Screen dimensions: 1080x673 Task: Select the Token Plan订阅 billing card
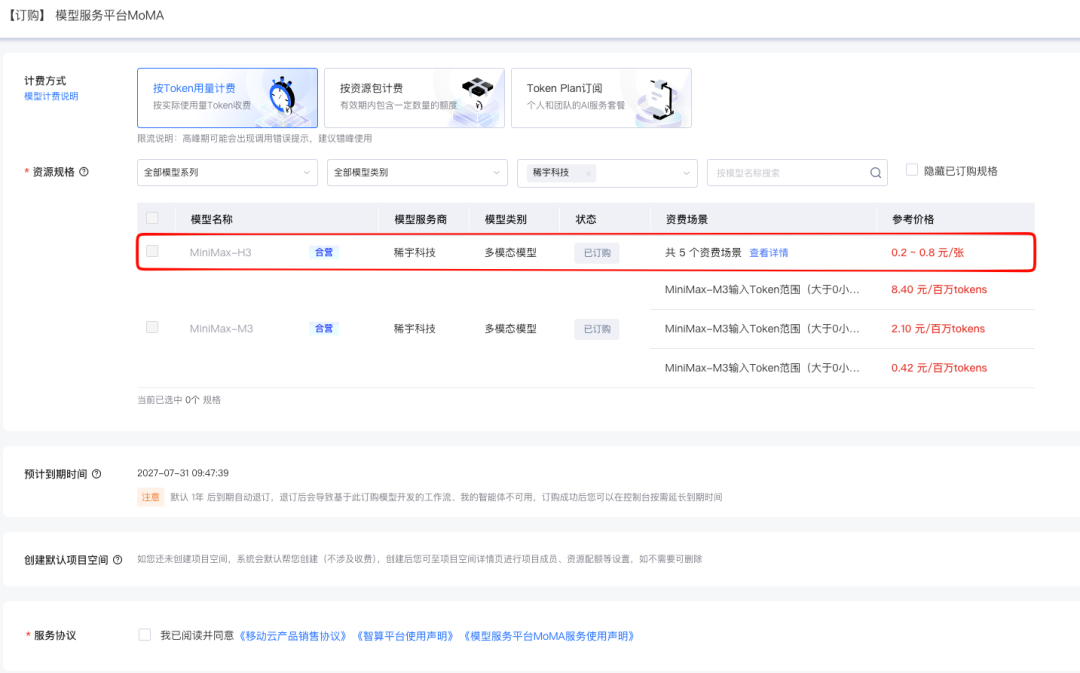pyautogui.click(x=601, y=98)
